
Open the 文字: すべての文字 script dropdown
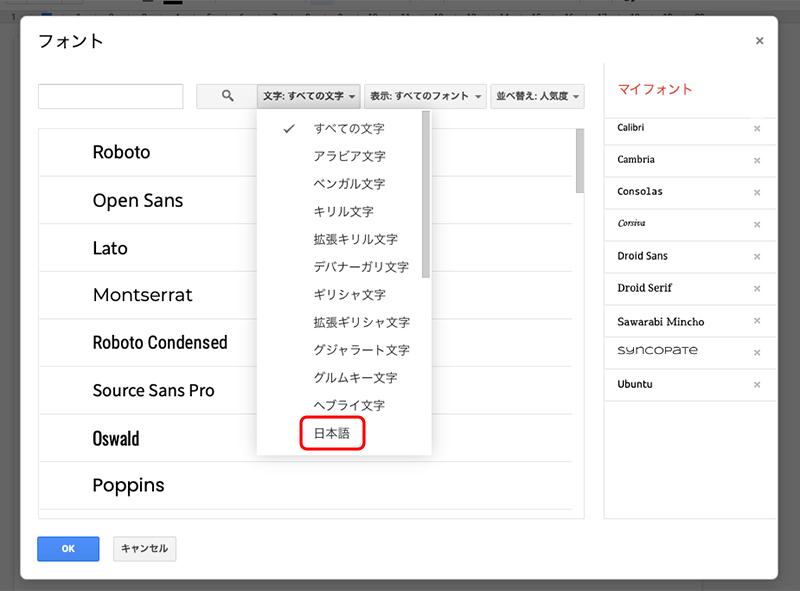pos(309,96)
